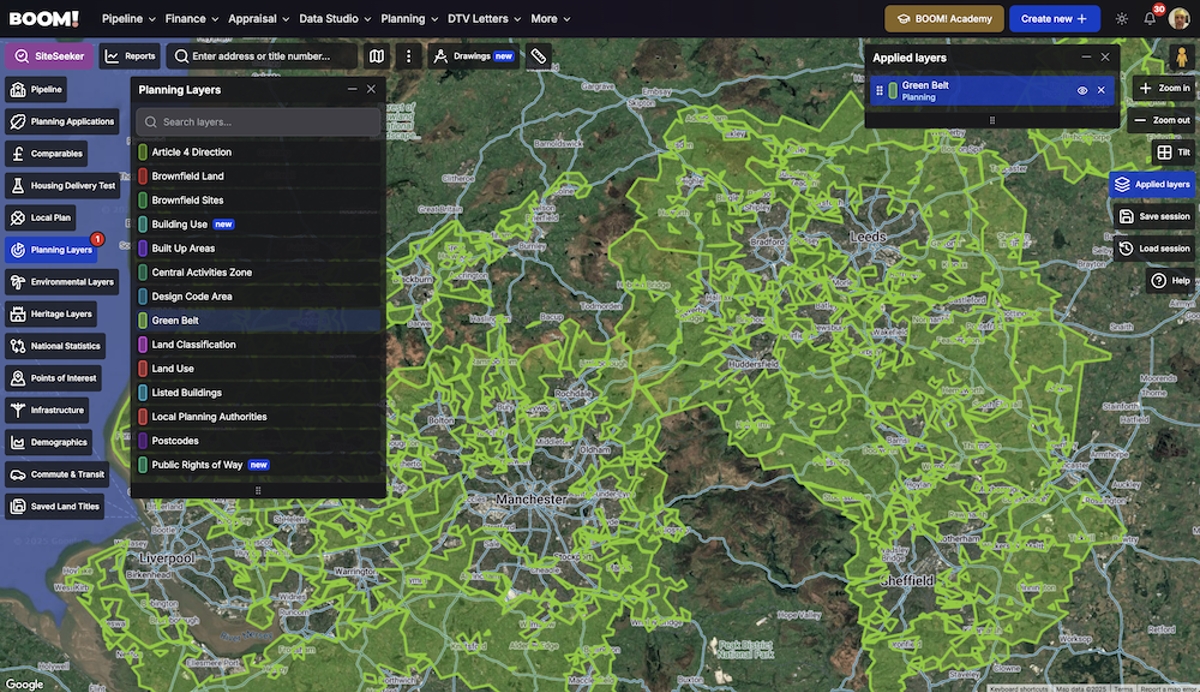Open Environmental Layers sidebar panel

[x=62, y=281]
